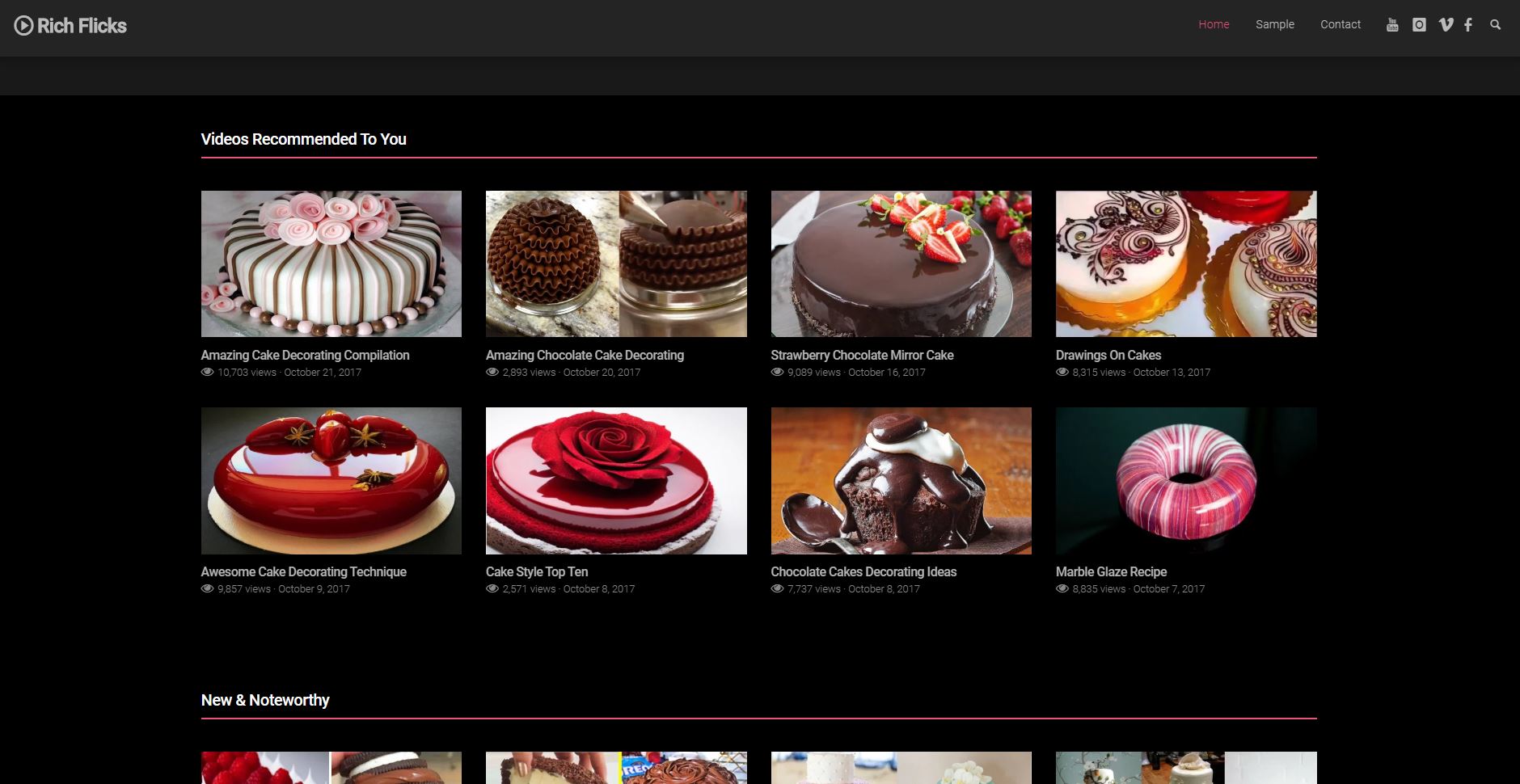1520x784 pixels.
Task: Open Strawberry Chocolate Mirror Cake title link
Action: (x=862, y=355)
